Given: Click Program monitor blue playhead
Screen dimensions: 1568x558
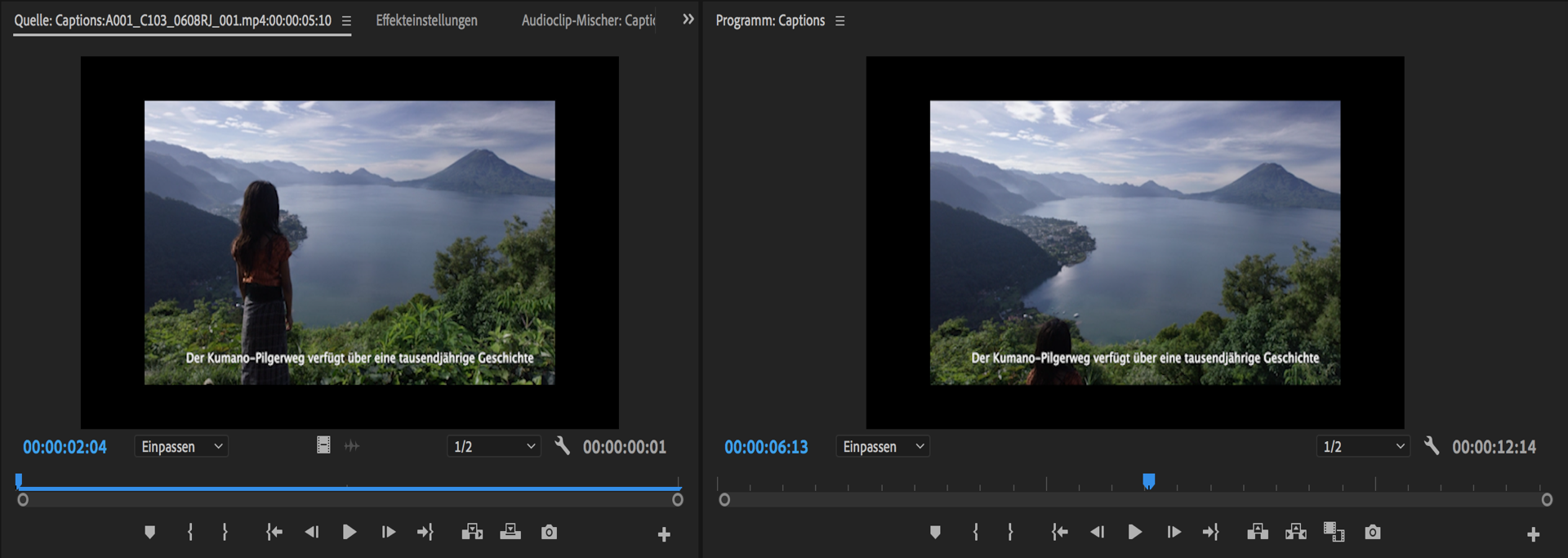Looking at the screenshot, I should coord(1149,480).
